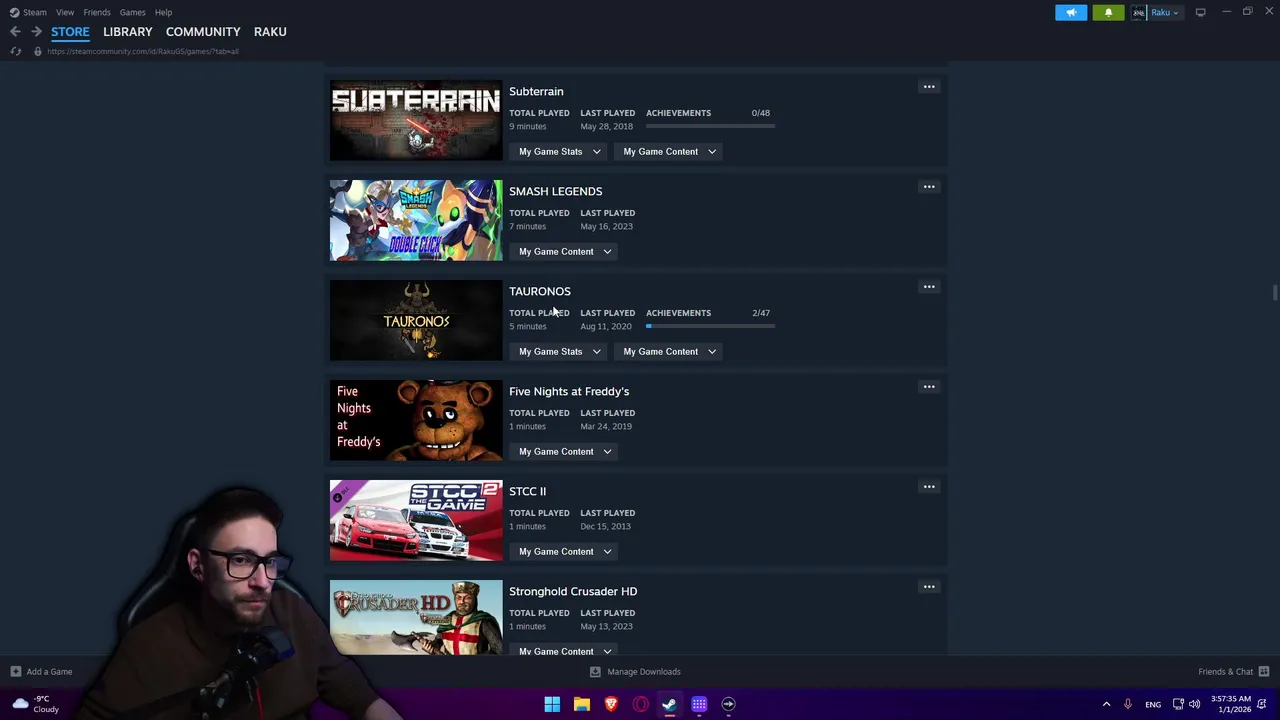Click the Manage Downloads icon
The image size is (1280, 720).
[x=595, y=672]
